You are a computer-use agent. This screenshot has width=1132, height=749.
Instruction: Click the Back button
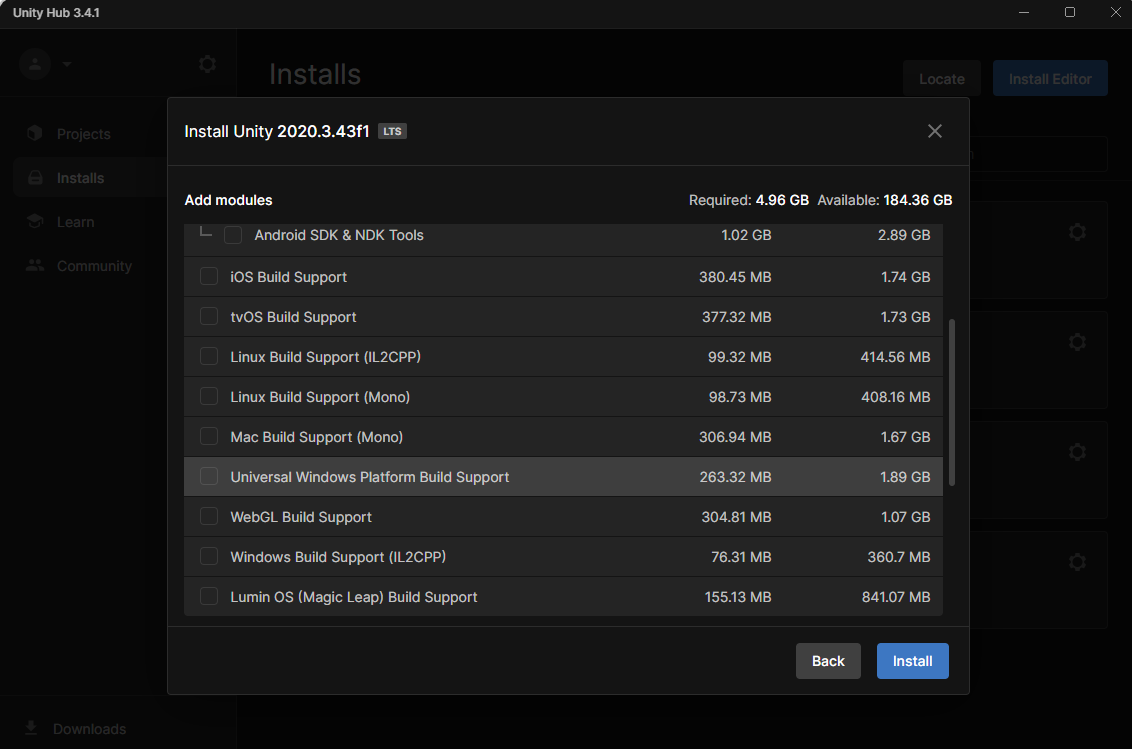(828, 661)
